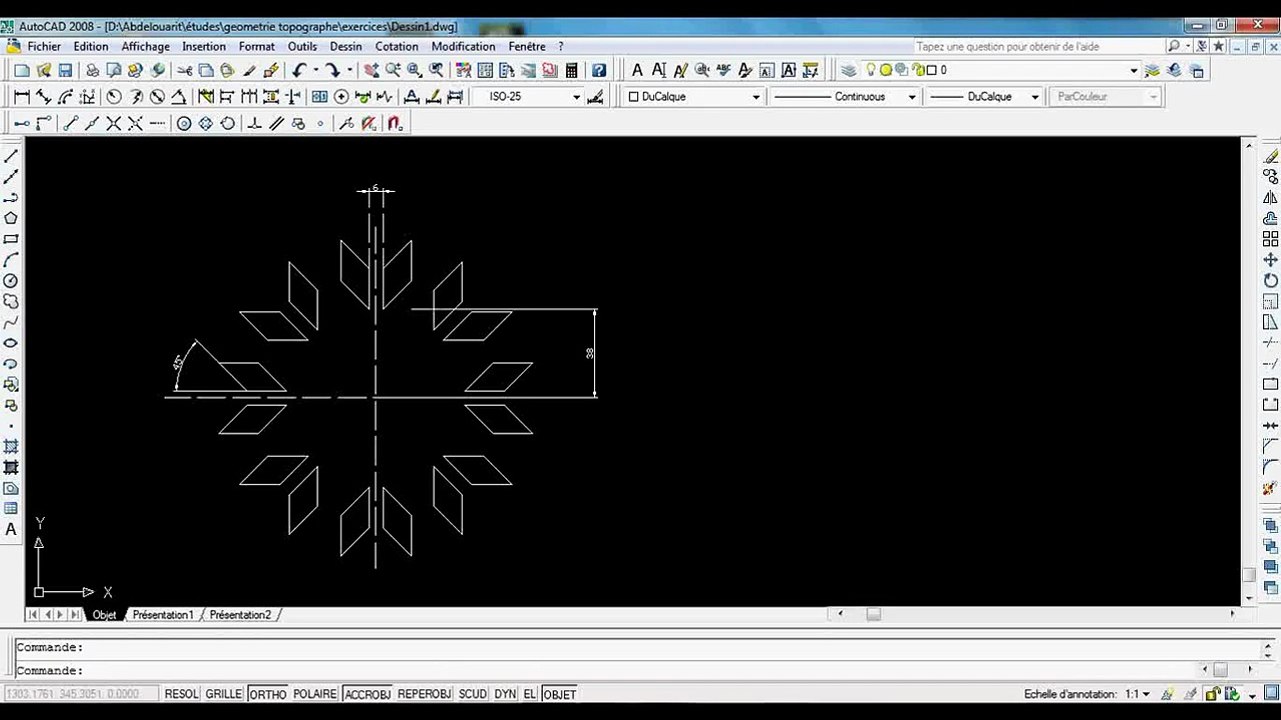Open the Cotation menu
Screen dimensions: 1281x720
397,46
